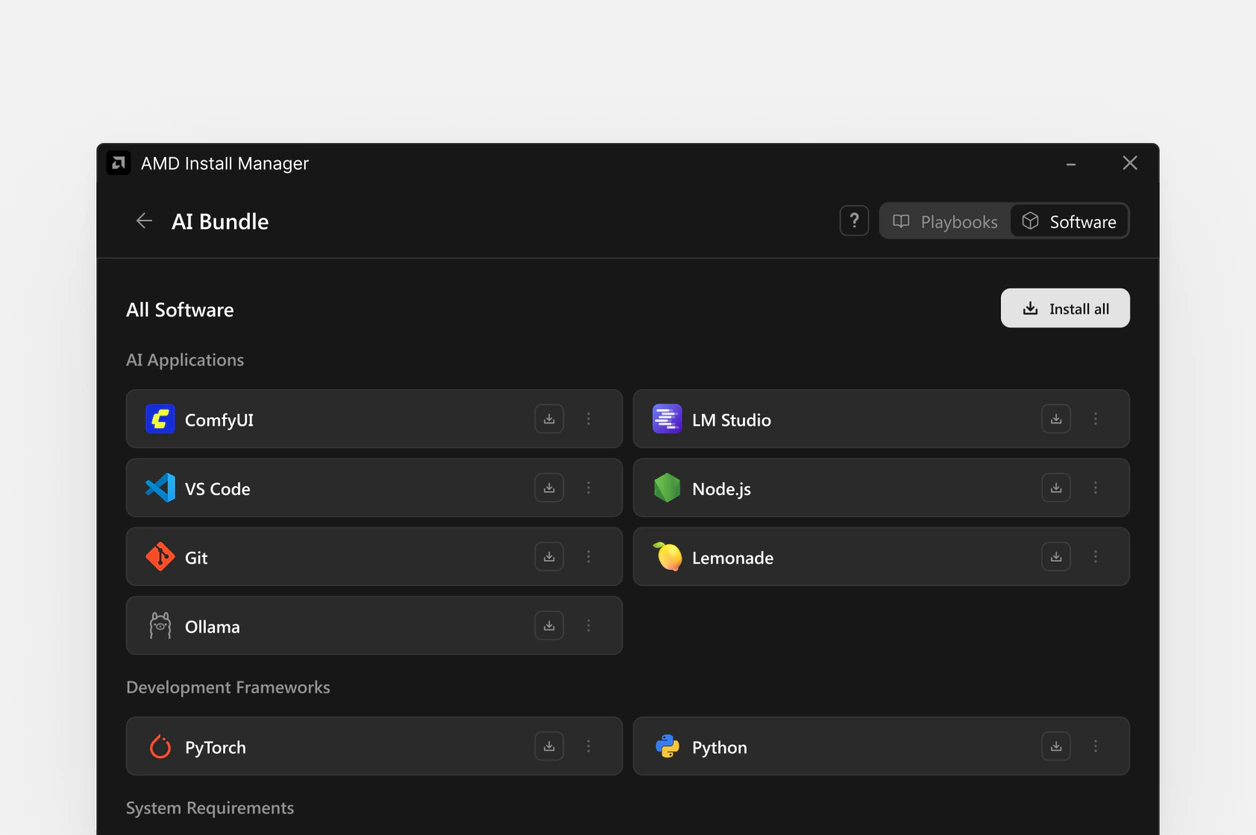This screenshot has height=835, width=1256.
Task: Download Python using its install icon
Action: tap(1056, 746)
